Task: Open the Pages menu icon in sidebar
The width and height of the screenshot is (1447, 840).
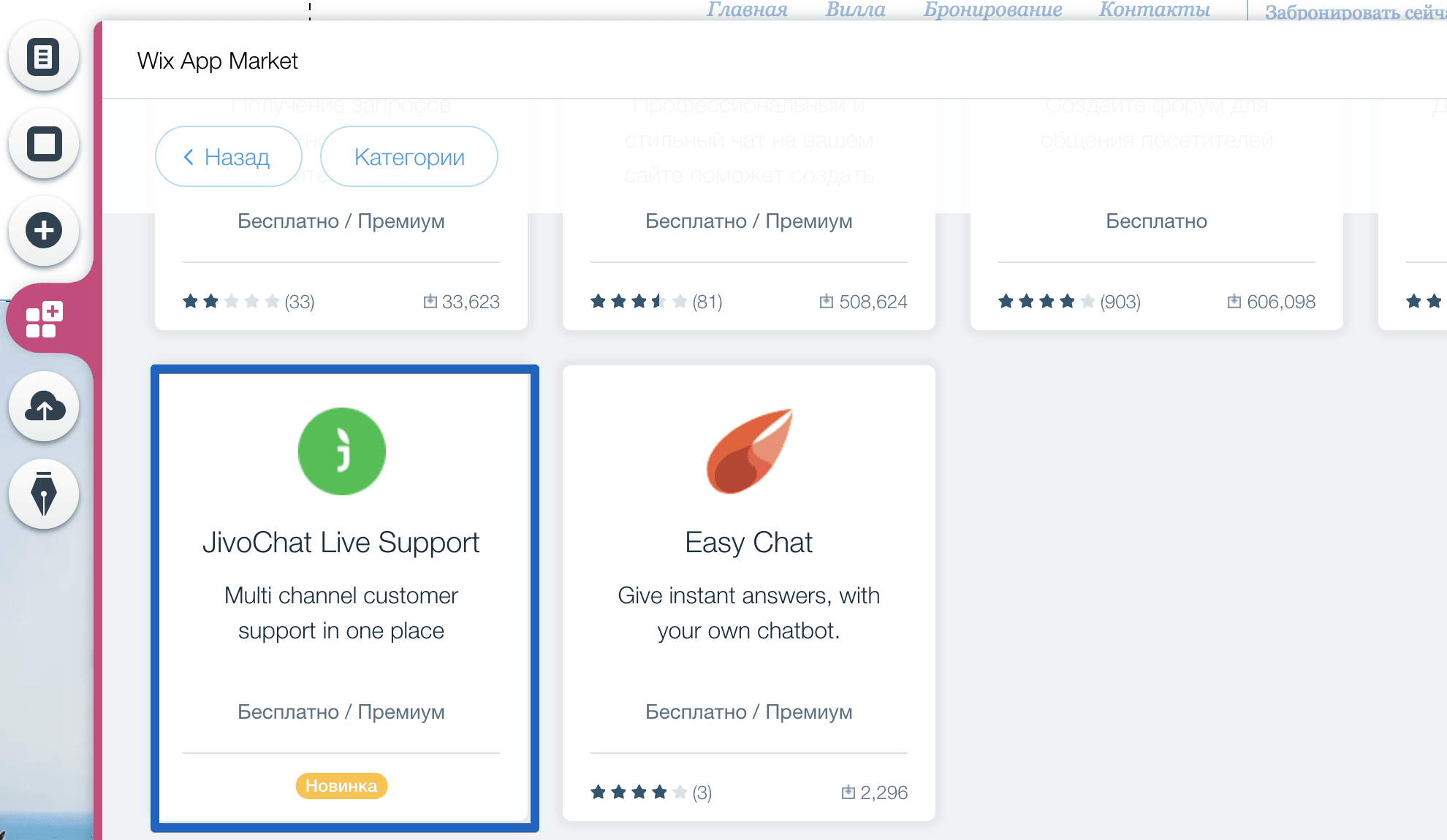Action: pos(44,57)
